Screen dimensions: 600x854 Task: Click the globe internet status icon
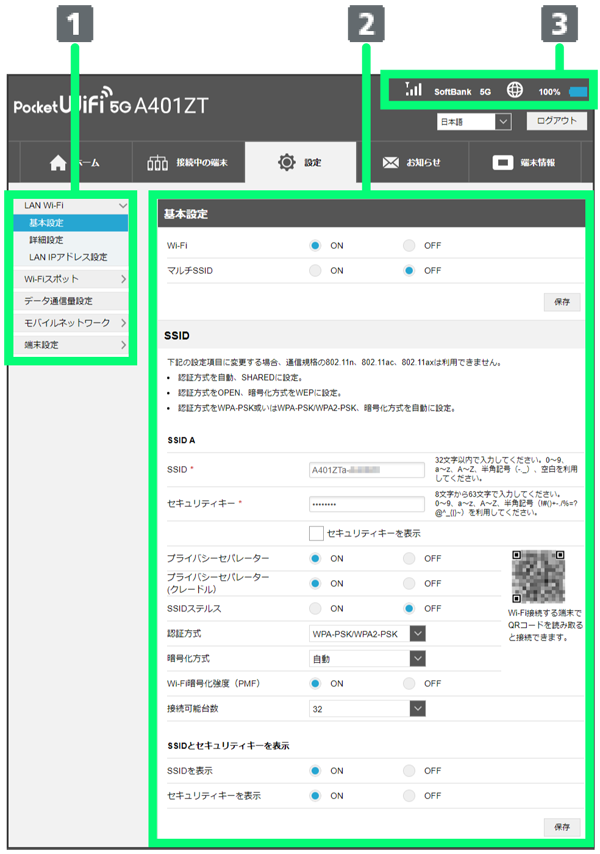click(x=515, y=90)
